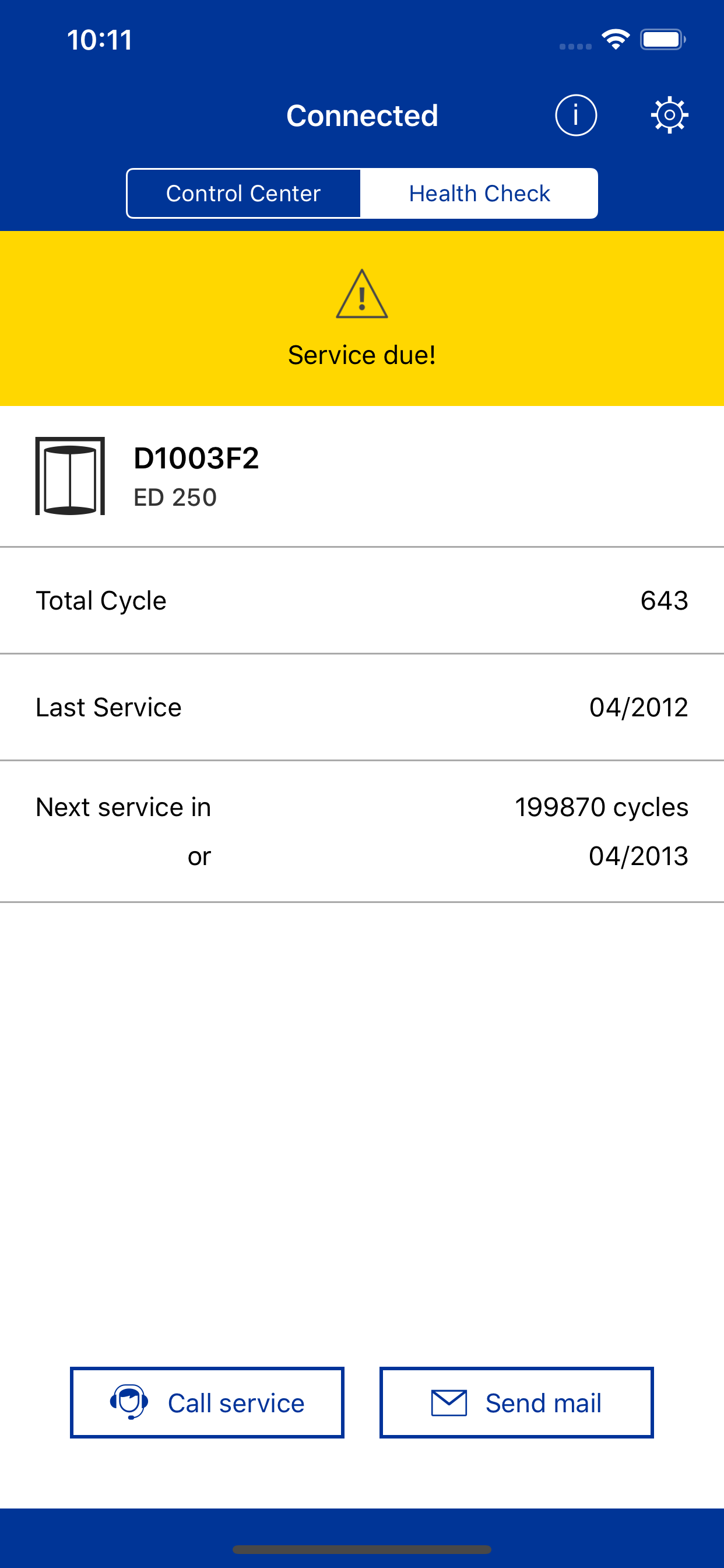This screenshot has height=1568, width=724.
Task: Tap the 199870 cycles value
Action: 601,808
